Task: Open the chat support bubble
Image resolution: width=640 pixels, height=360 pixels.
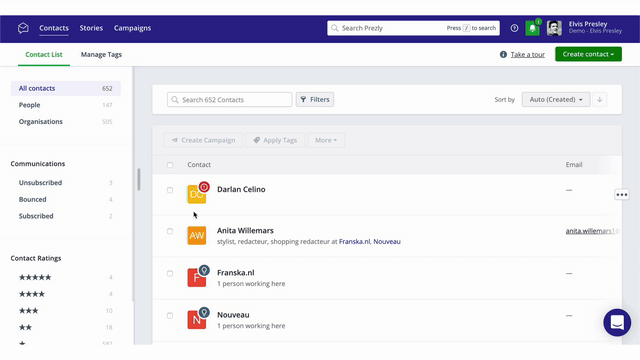Action: 617,322
